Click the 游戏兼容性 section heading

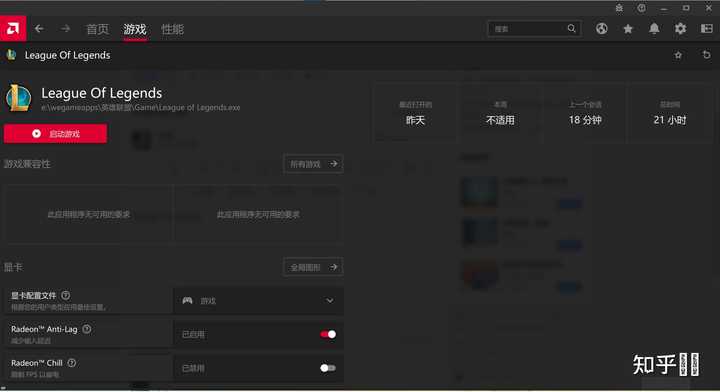[27, 164]
